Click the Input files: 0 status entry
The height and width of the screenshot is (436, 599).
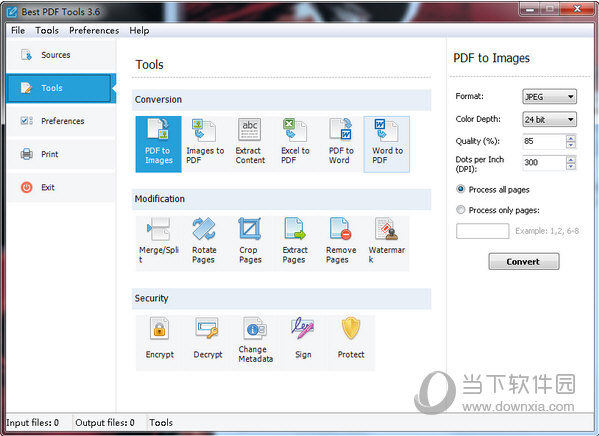pos(32,423)
